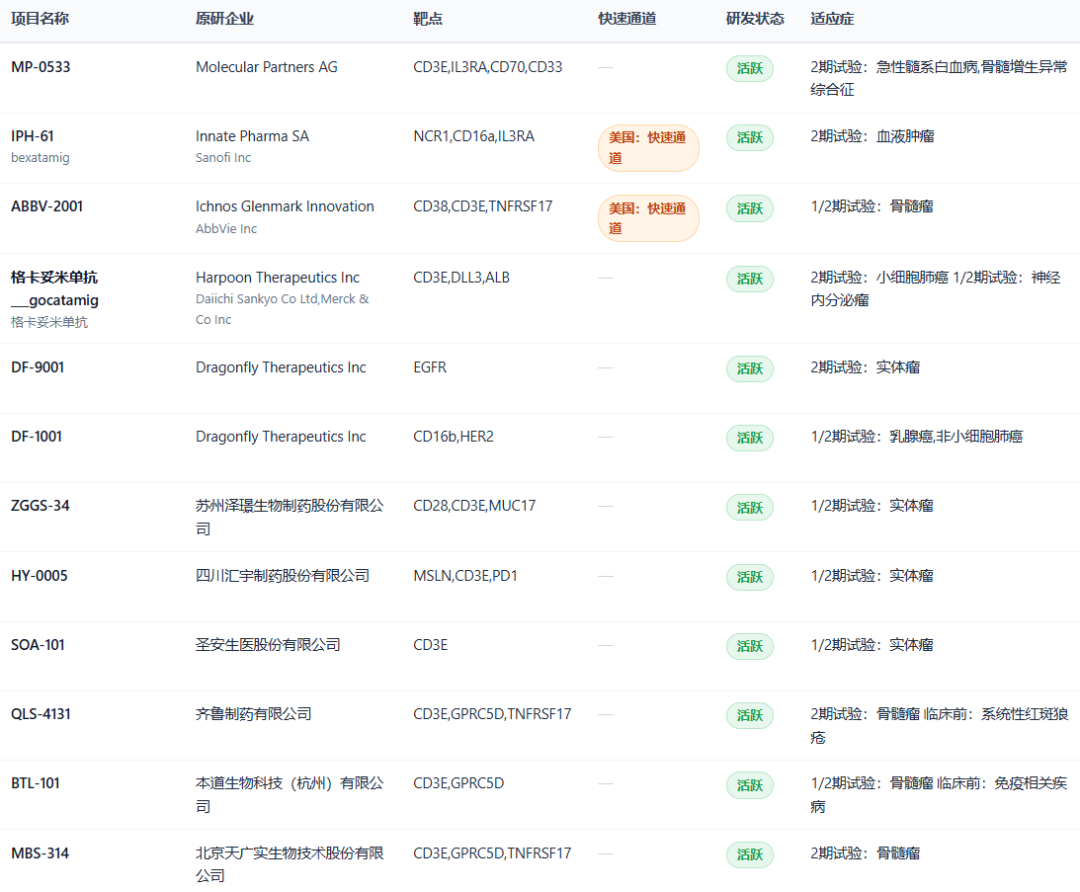The width and height of the screenshot is (1080, 892).
Task: Open the HY-0005 project entry
Action: click(39, 575)
